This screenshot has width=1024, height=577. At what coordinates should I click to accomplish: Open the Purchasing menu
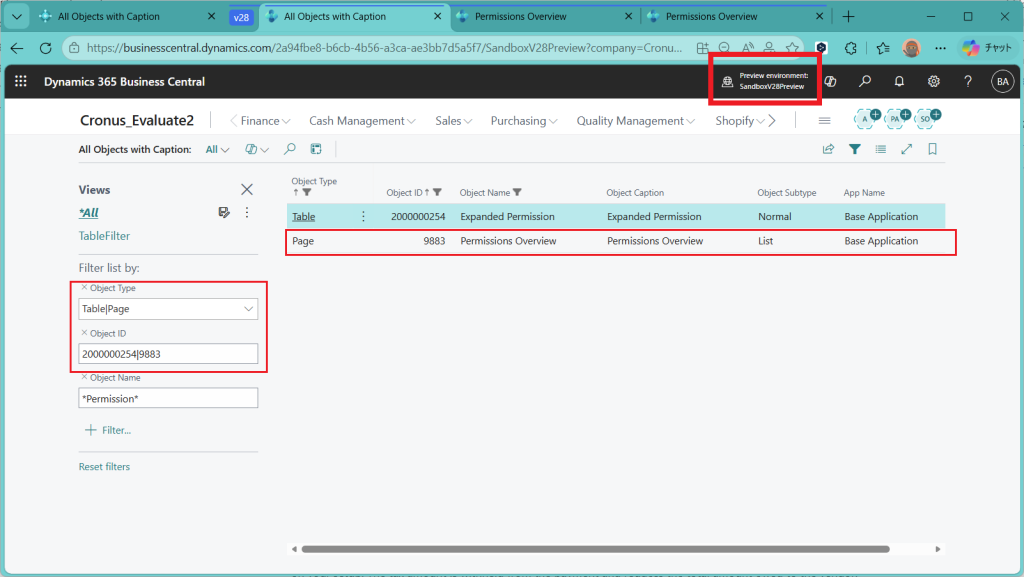tap(524, 121)
